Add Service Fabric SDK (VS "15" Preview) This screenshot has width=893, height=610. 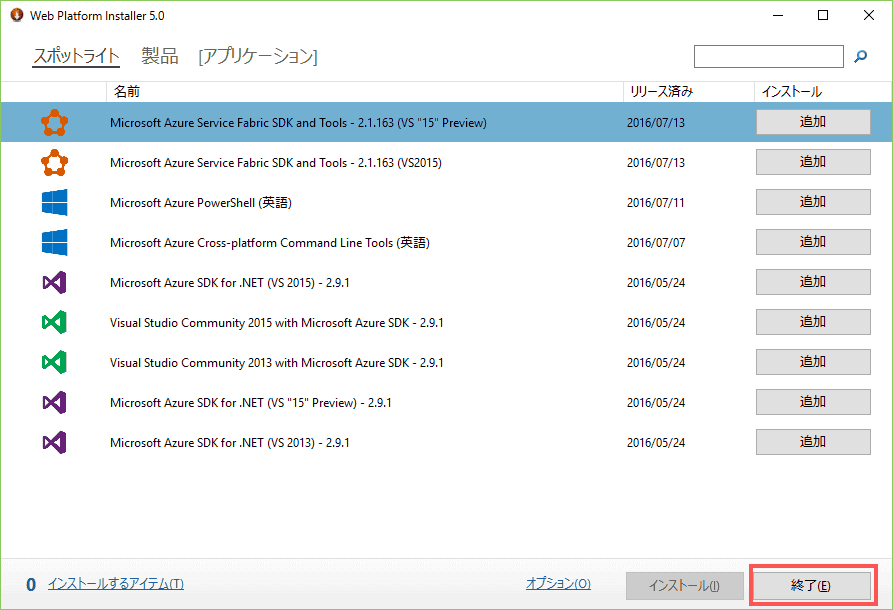click(x=813, y=122)
